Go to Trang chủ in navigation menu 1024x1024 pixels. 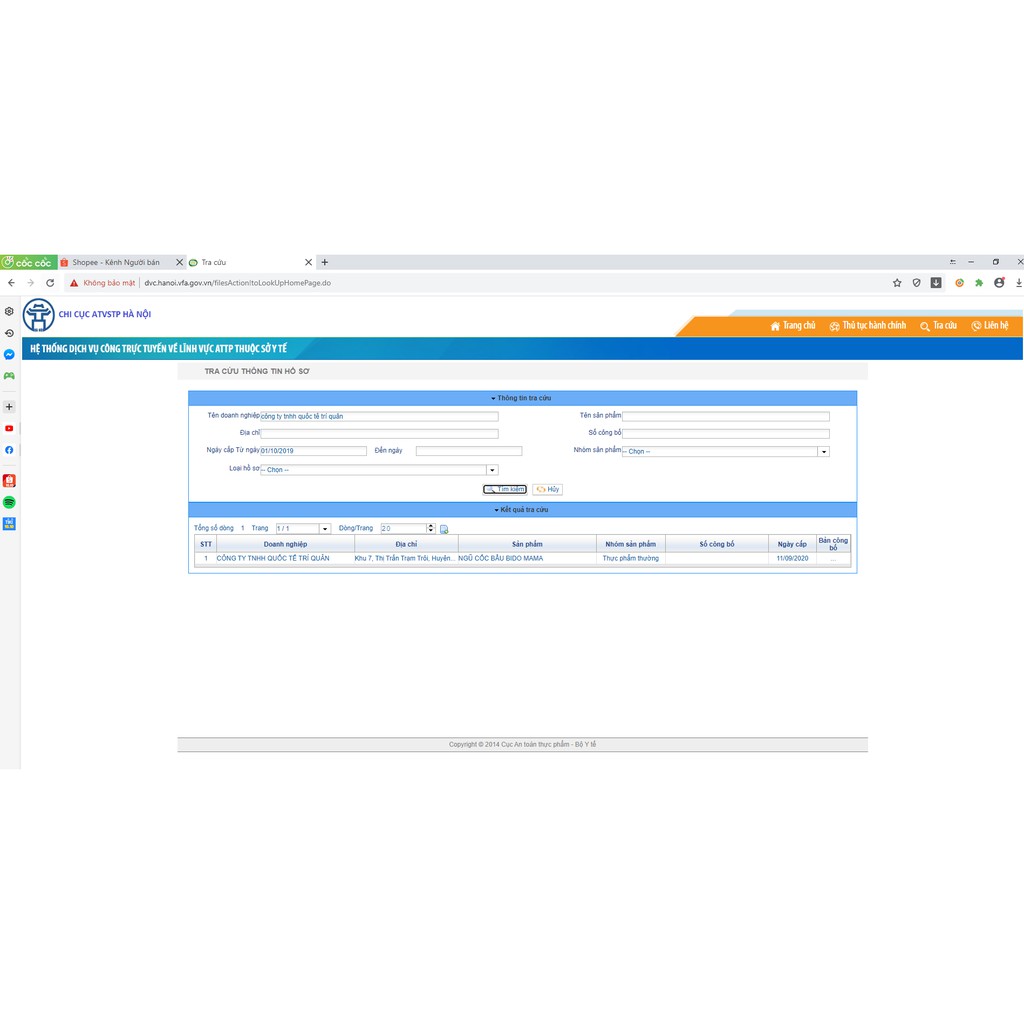(793, 326)
